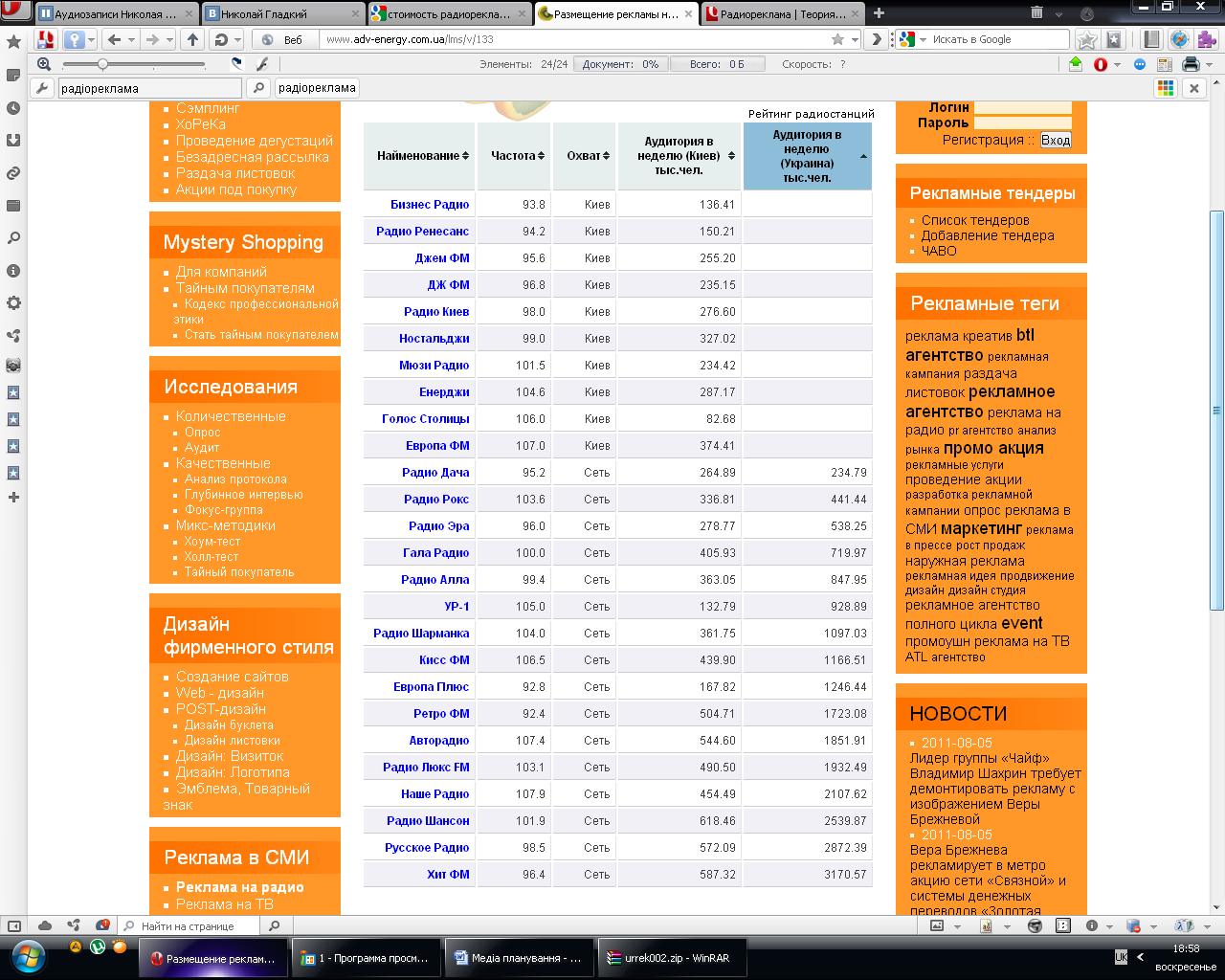Click the Wand password key icon

[74, 39]
